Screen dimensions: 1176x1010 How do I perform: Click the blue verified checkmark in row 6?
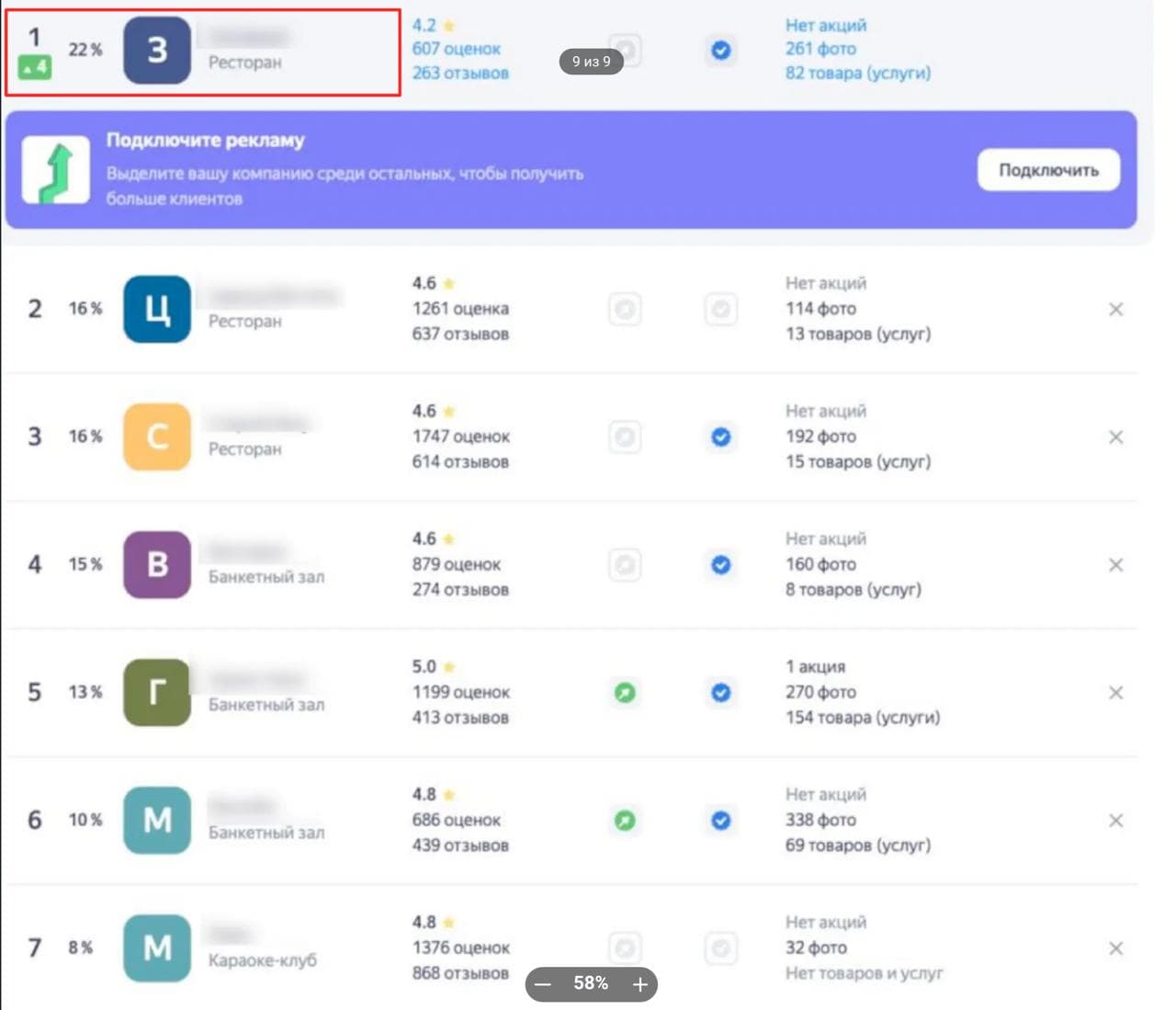[721, 820]
